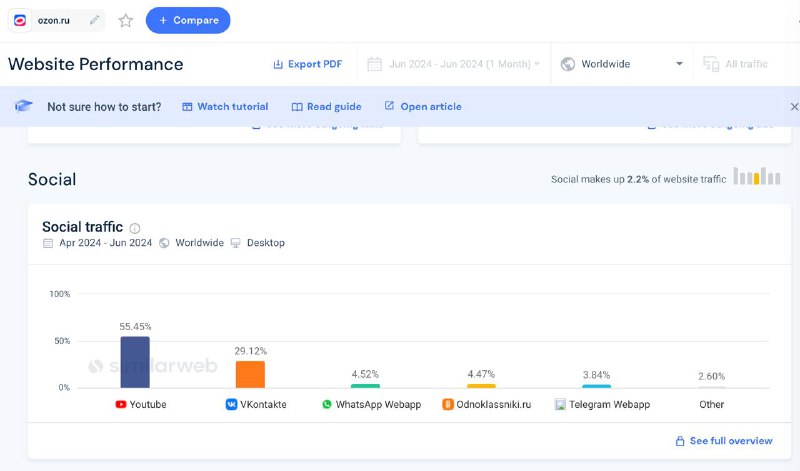The height and width of the screenshot is (471, 800).
Task: Open the Jun 2024 date range dropdown
Action: (453, 64)
